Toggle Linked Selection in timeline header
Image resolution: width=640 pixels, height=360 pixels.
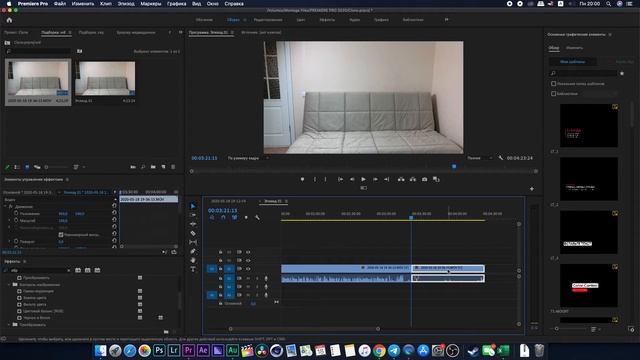click(234, 218)
